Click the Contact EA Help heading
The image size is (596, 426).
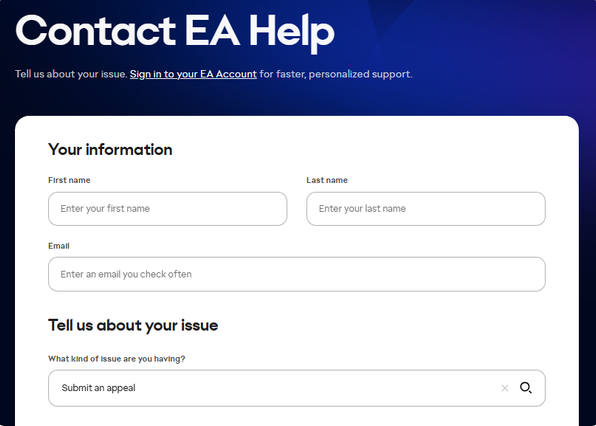(175, 32)
